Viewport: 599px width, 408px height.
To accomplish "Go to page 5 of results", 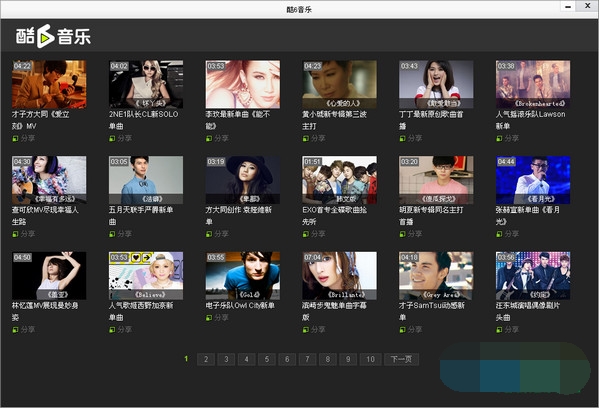I will pos(267,359).
